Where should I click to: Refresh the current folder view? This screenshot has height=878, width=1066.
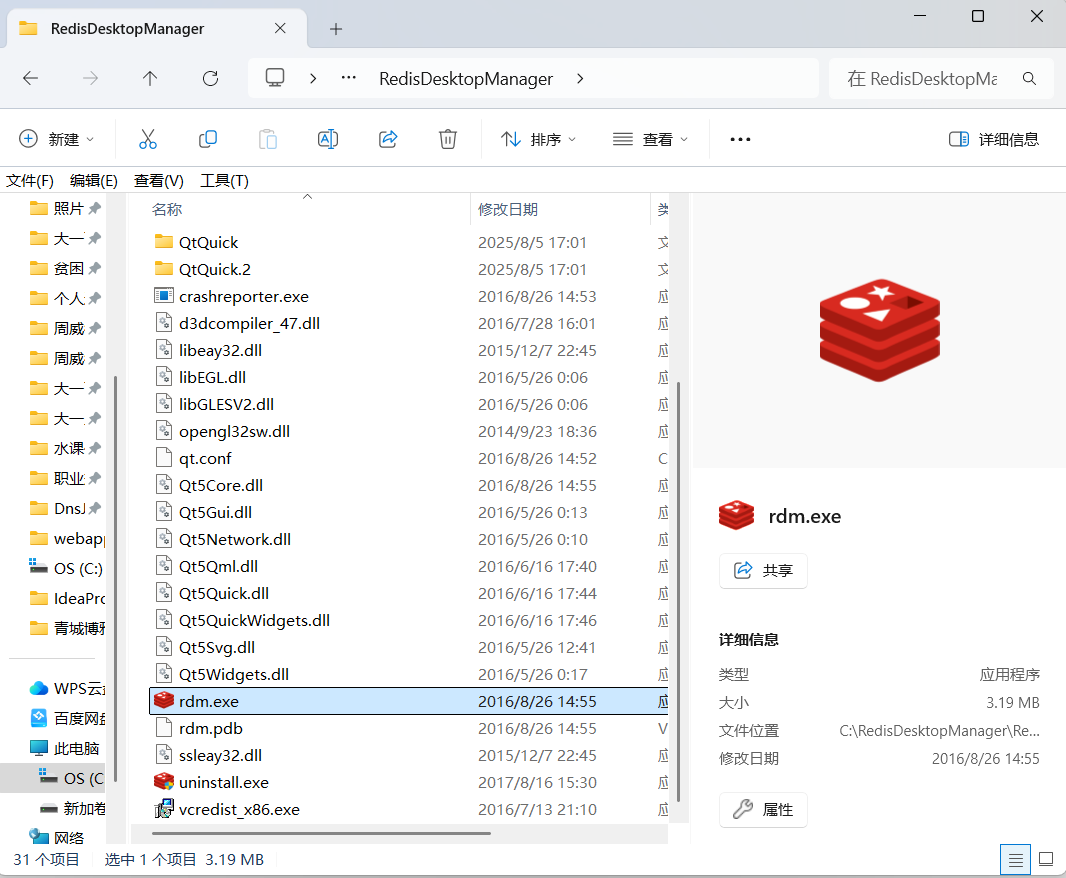pos(210,79)
